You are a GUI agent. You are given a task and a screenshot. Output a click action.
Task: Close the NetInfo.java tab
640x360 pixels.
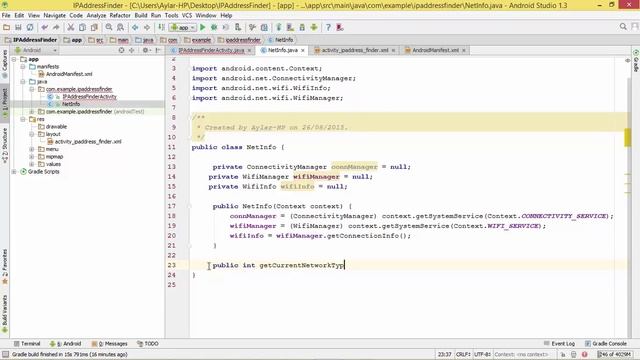[303, 51]
